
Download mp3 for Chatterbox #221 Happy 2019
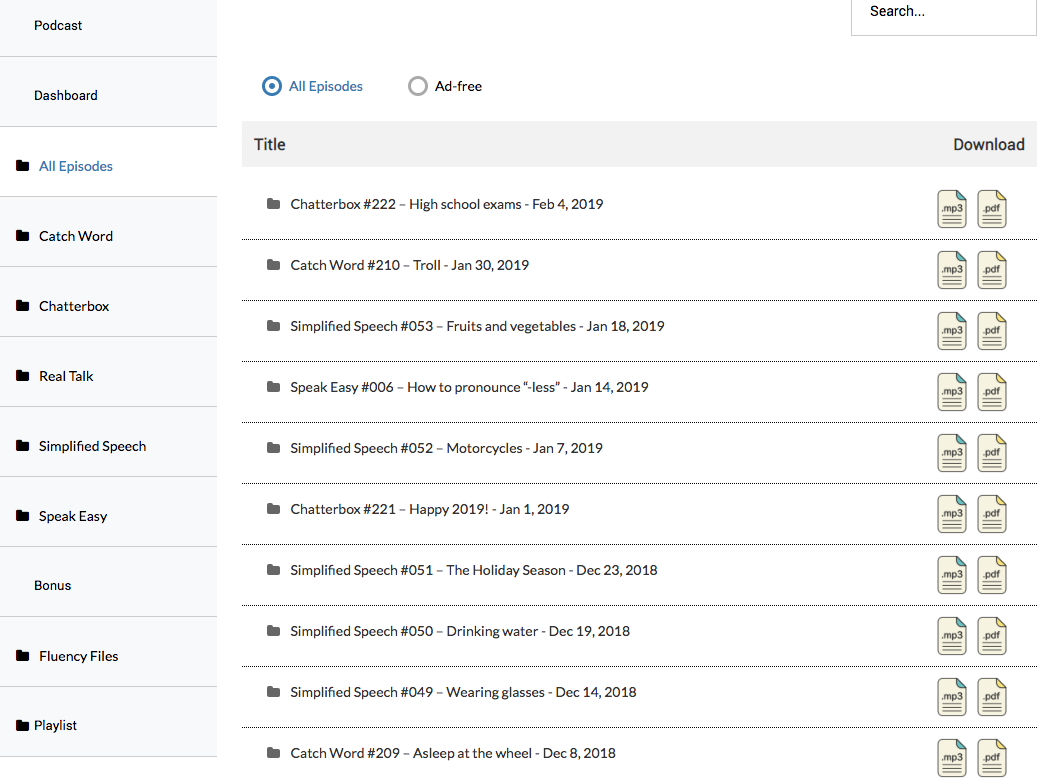951,514
